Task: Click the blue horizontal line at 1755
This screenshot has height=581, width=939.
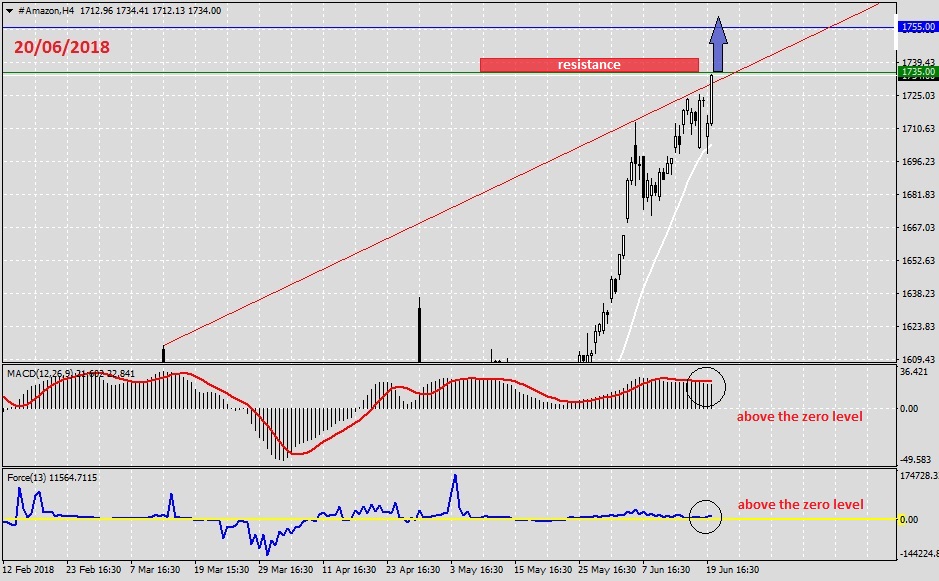Action: (300, 27)
